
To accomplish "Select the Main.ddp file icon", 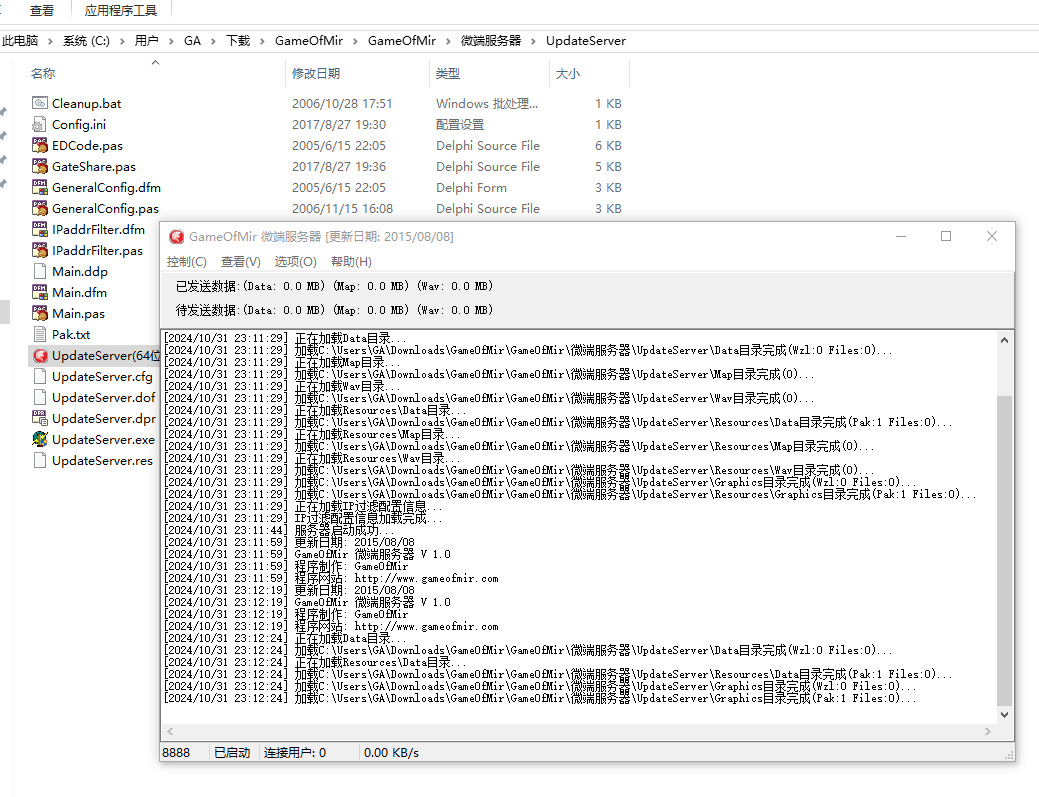I will 40,271.
